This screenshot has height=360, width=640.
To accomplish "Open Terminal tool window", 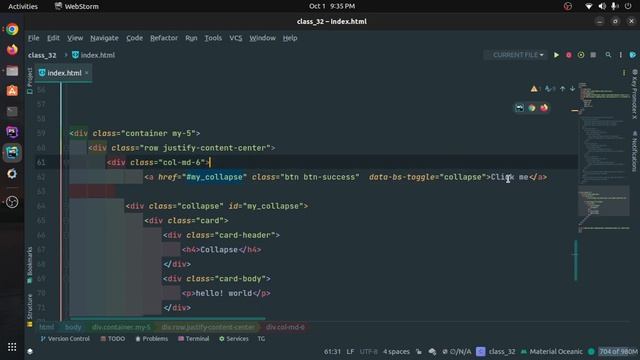I will 193,339.
